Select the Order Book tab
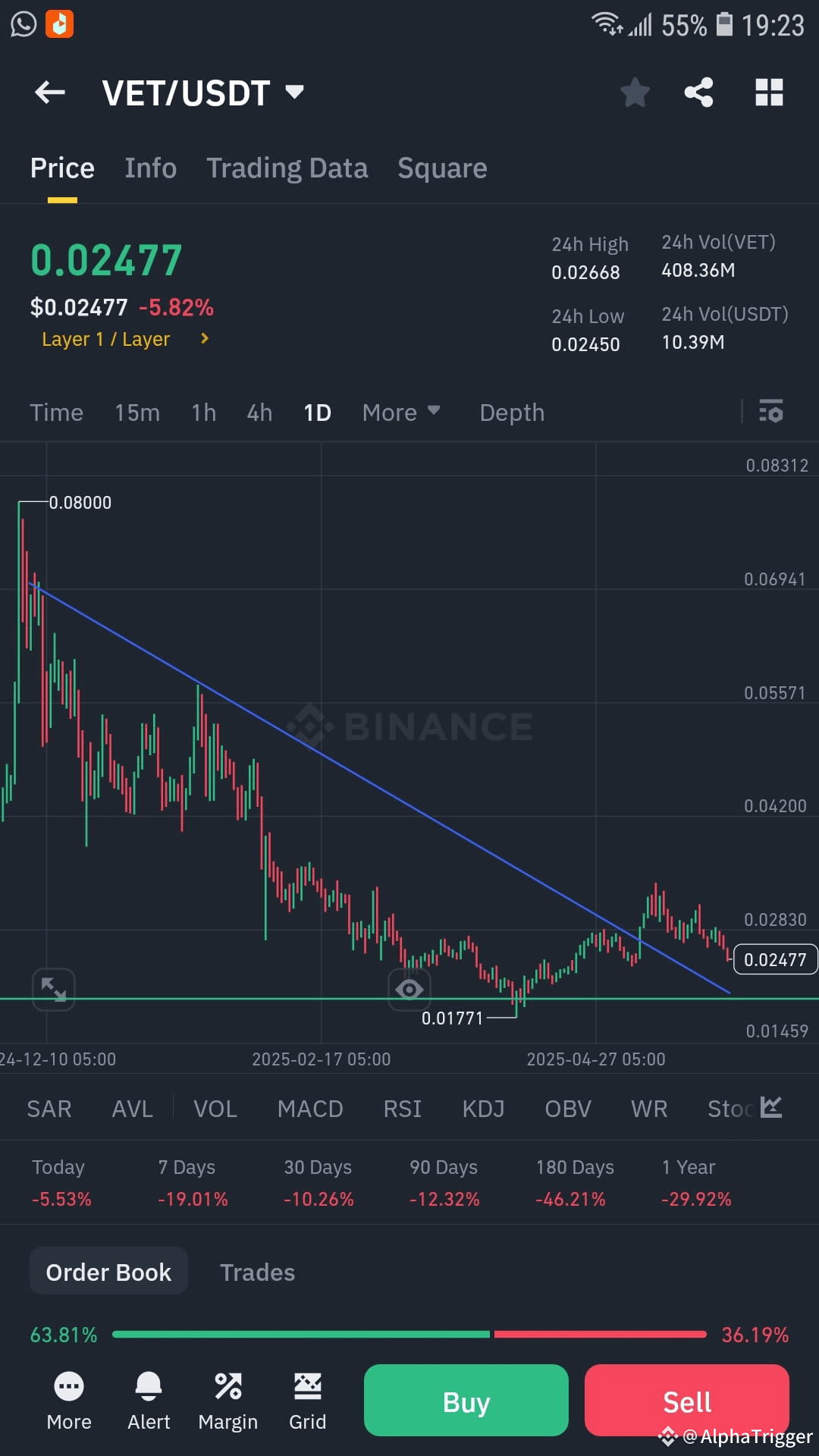This screenshot has height=1456, width=819. click(108, 1272)
